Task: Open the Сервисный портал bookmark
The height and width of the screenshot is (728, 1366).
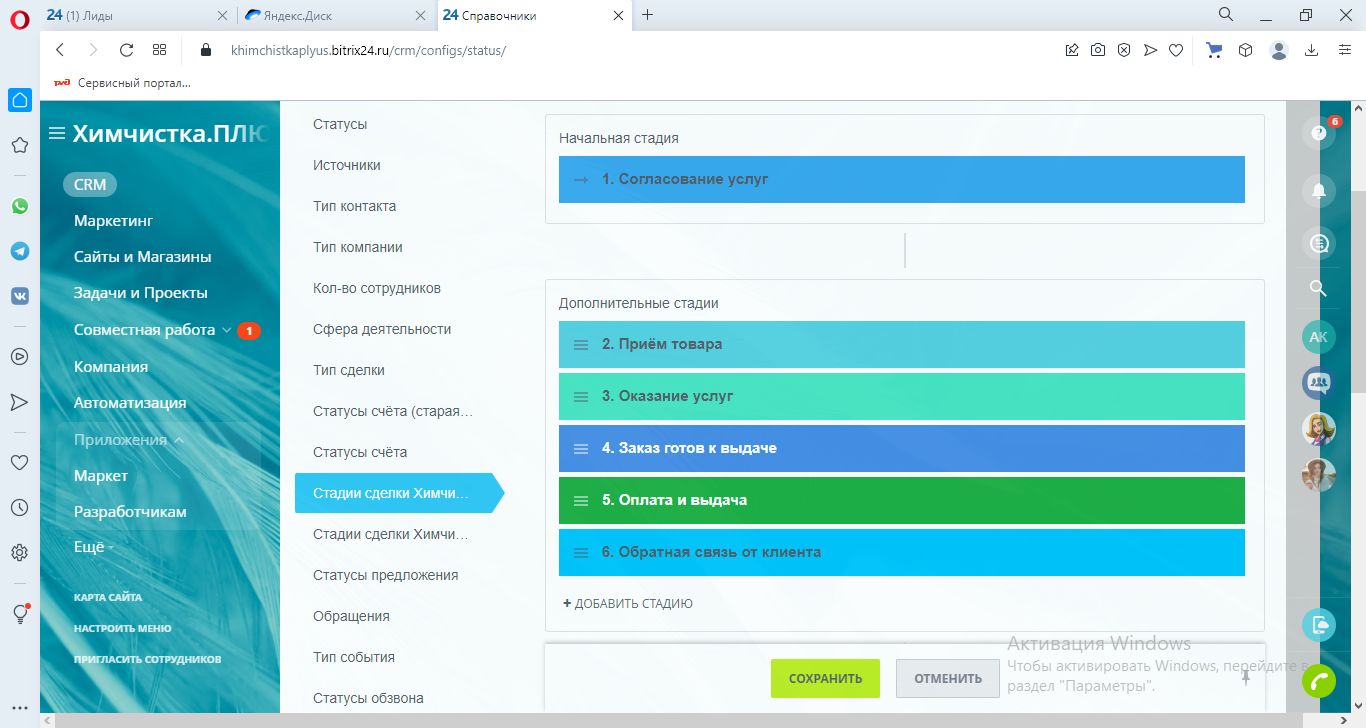Action: click(122, 83)
